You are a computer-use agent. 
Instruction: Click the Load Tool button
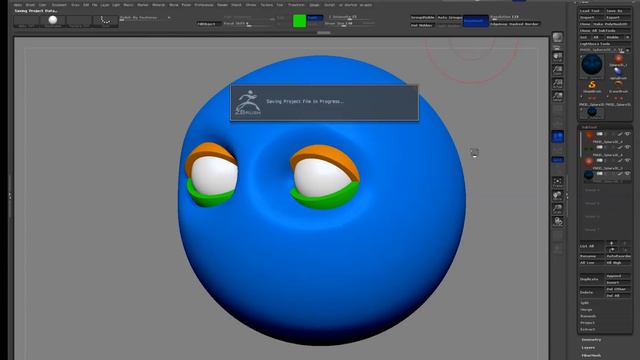tap(592, 11)
